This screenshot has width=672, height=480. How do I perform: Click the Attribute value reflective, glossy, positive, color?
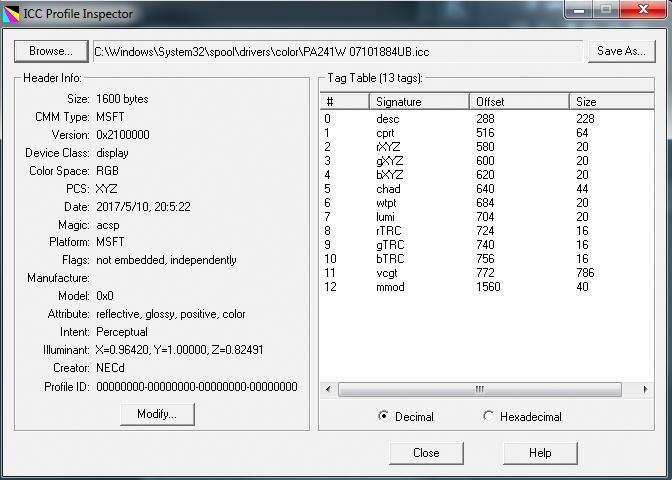coord(171,314)
